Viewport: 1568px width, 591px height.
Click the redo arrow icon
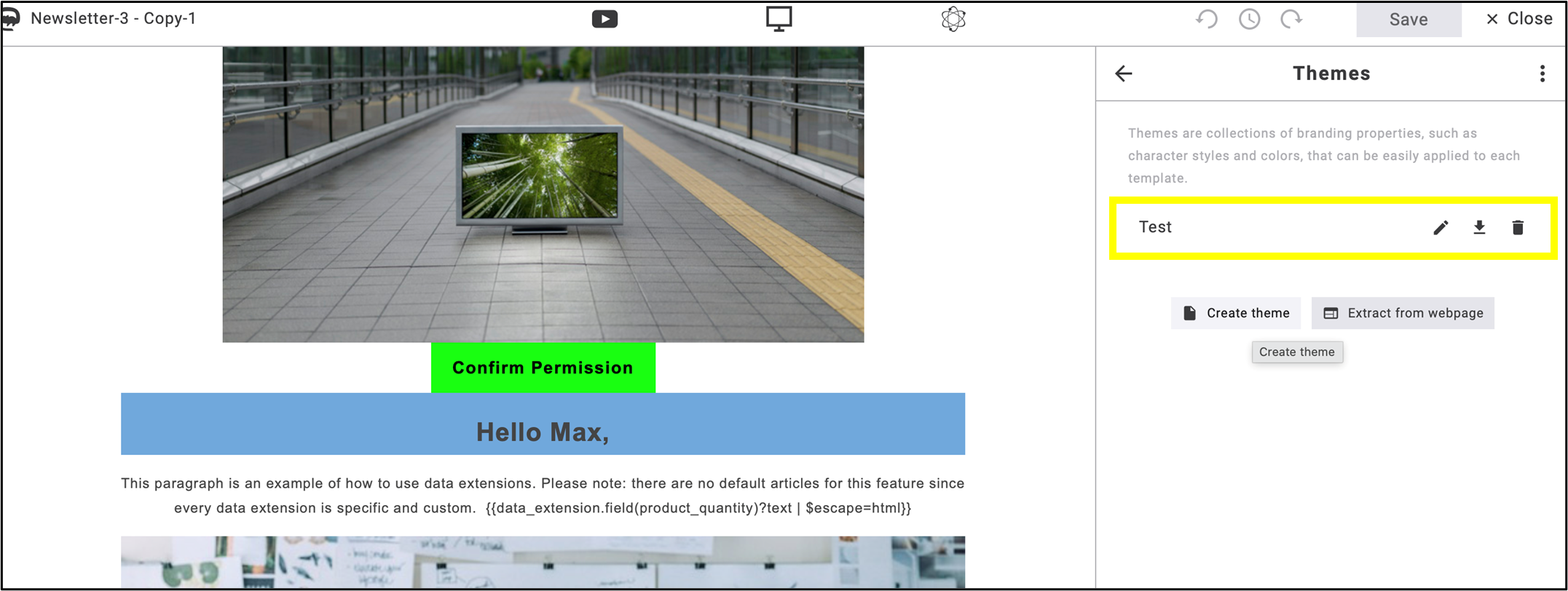[1291, 19]
